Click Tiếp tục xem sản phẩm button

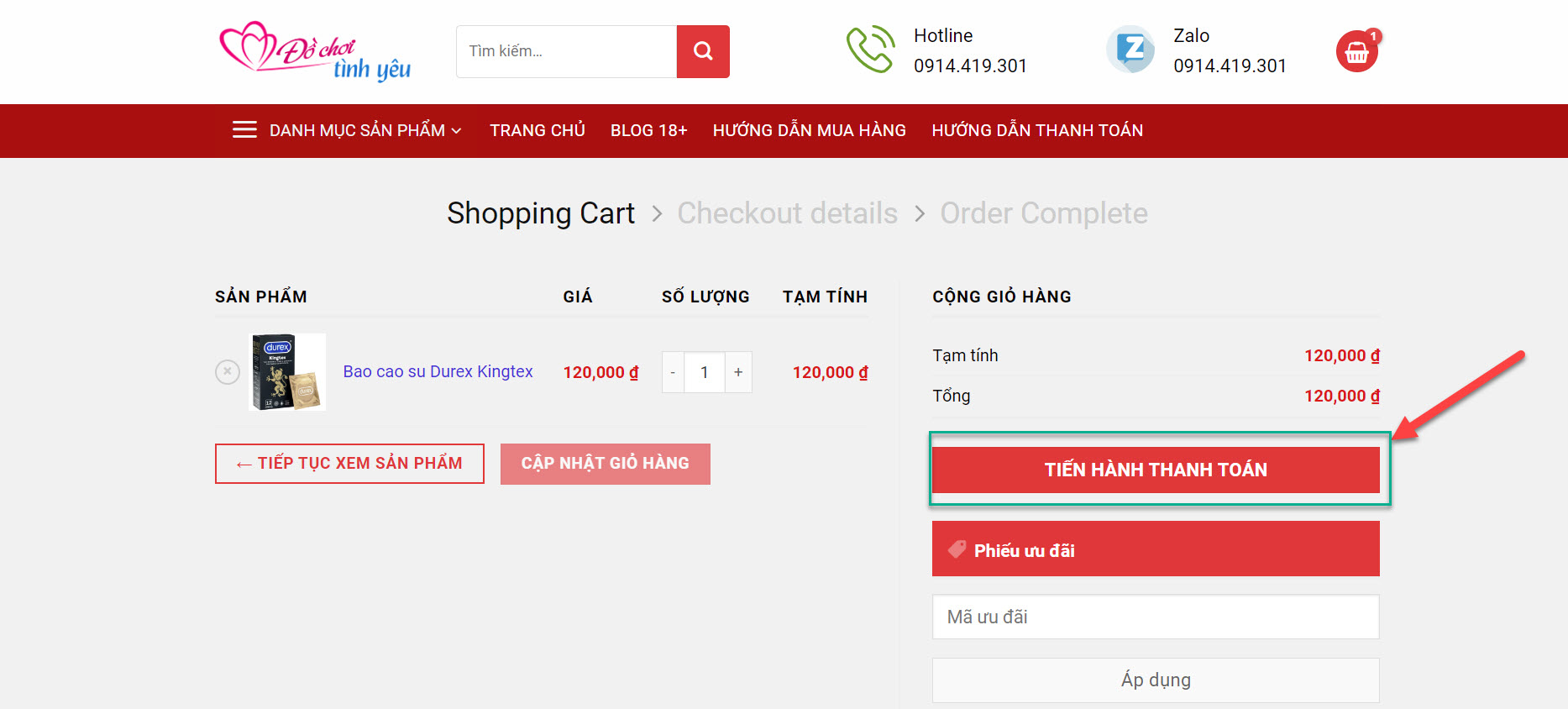[349, 464]
